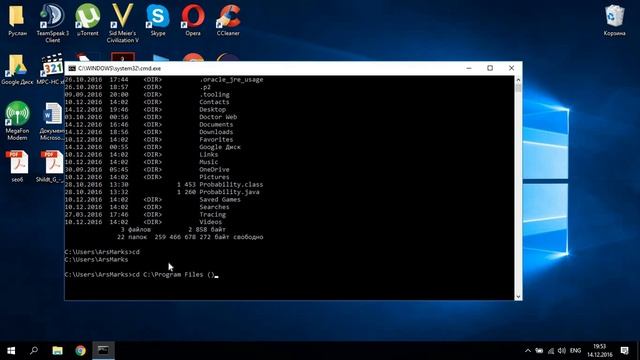Close the cmd.exe window
The image size is (640, 360).
pyautogui.click(x=511, y=68)
